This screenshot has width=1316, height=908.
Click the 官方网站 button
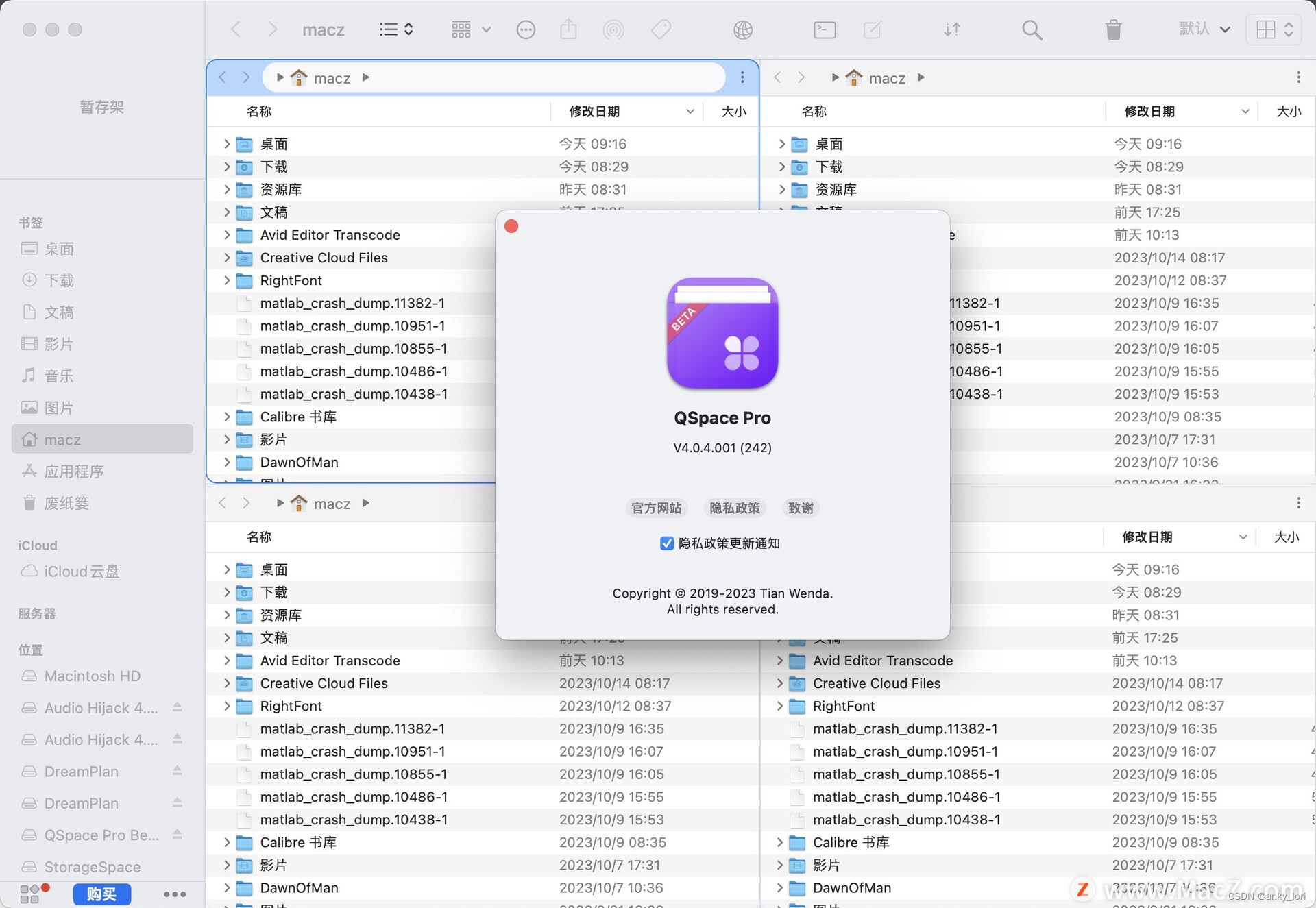coord(656,508)
